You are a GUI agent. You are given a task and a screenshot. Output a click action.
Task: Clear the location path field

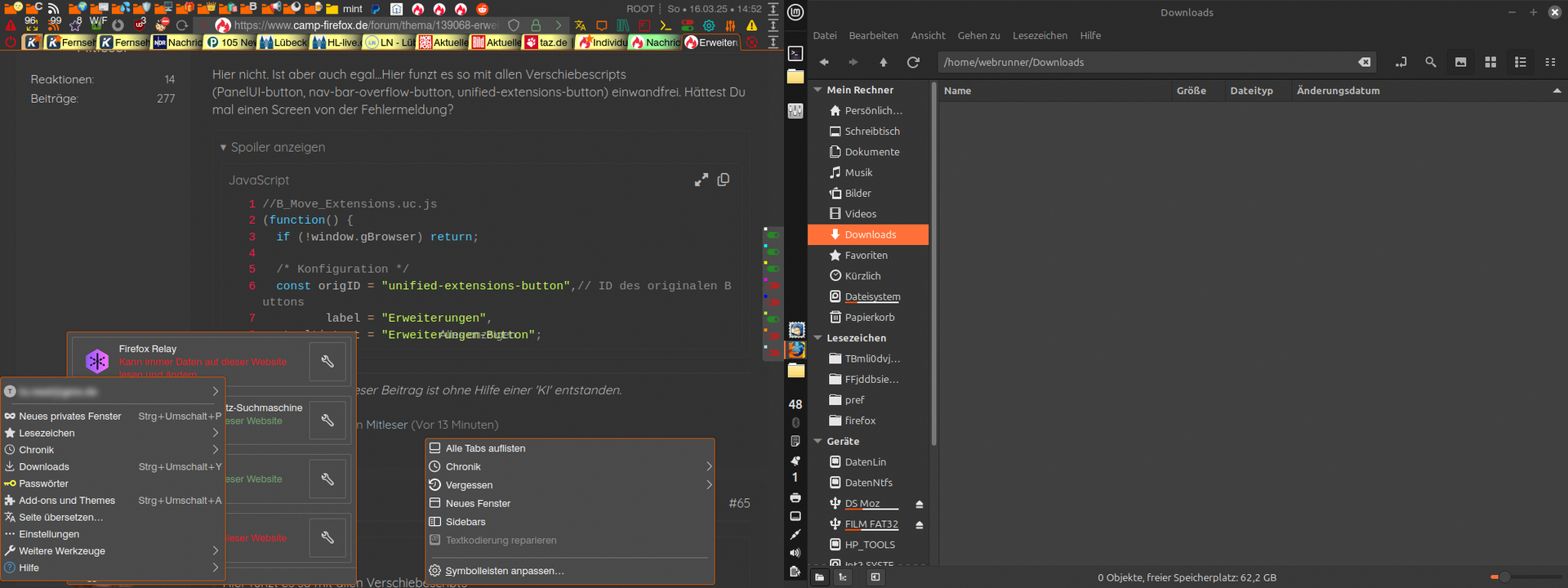pos(1364,62)
